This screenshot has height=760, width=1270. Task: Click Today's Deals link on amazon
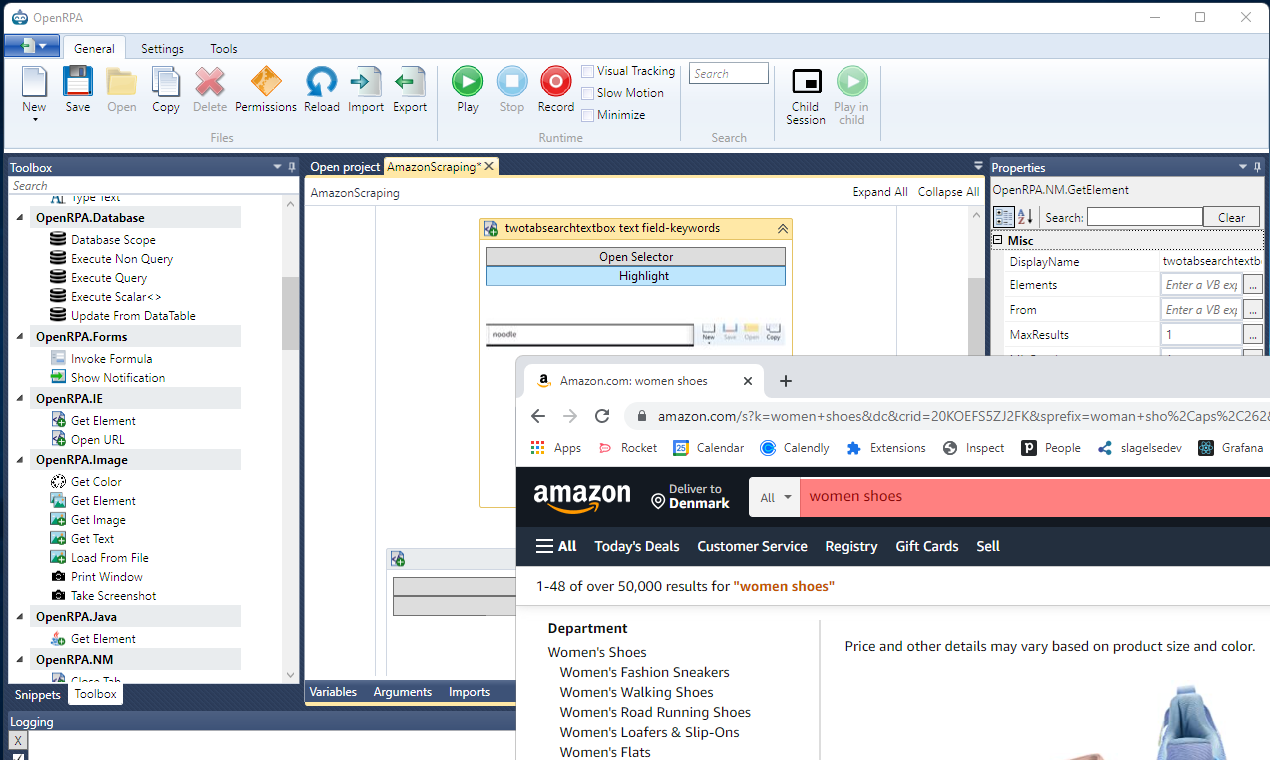(x=637, y=546)
